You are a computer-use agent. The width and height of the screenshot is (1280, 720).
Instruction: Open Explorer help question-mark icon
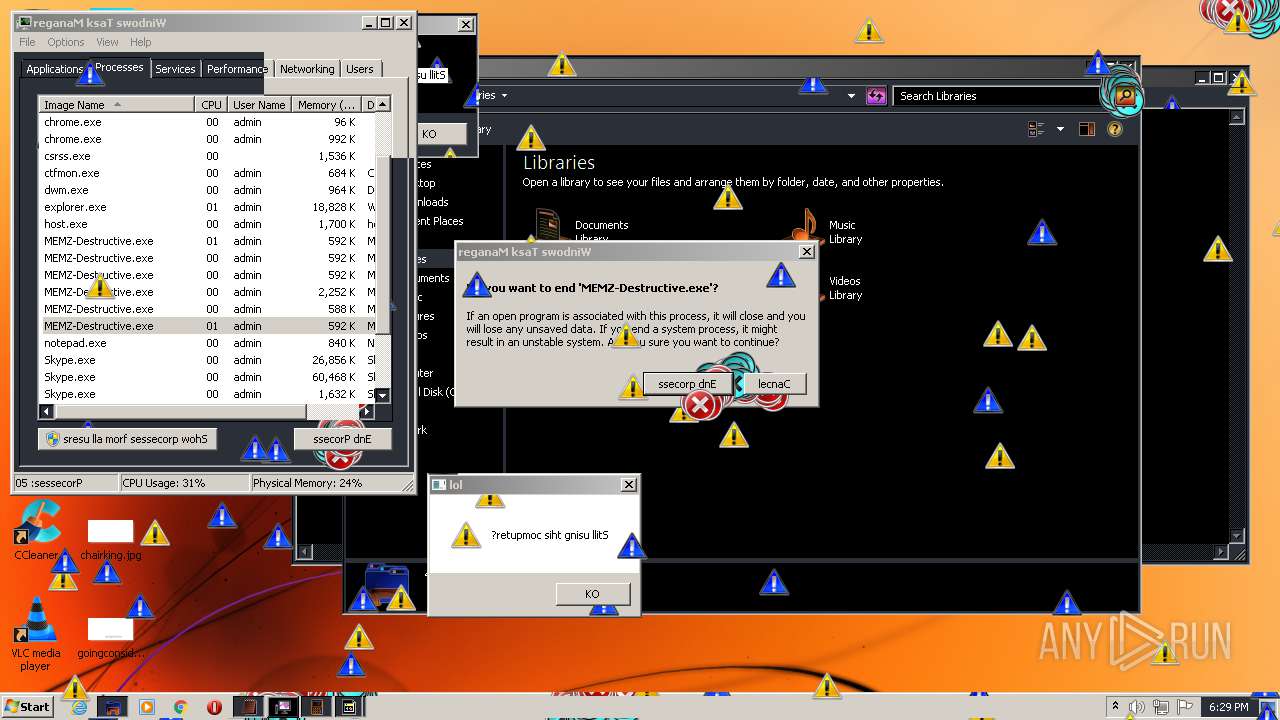[1115, 129]
